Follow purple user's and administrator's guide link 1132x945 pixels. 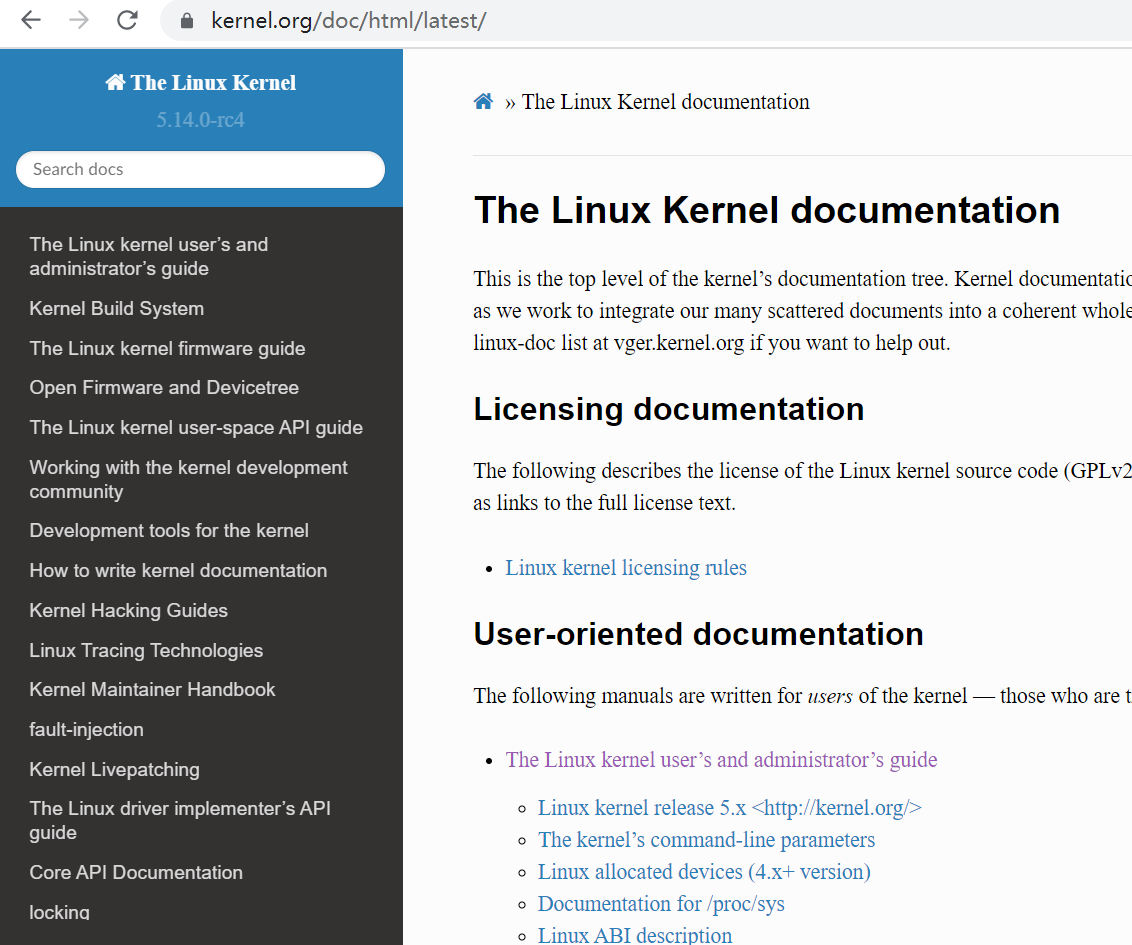(x=721, y=760)
